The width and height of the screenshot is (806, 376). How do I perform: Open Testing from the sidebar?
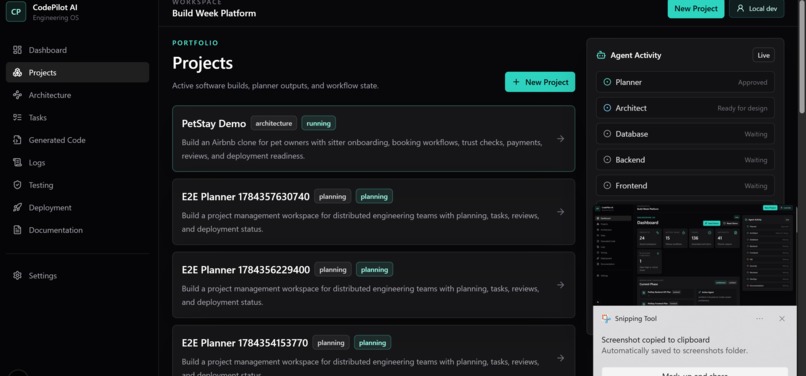click(x=77, y=185)
